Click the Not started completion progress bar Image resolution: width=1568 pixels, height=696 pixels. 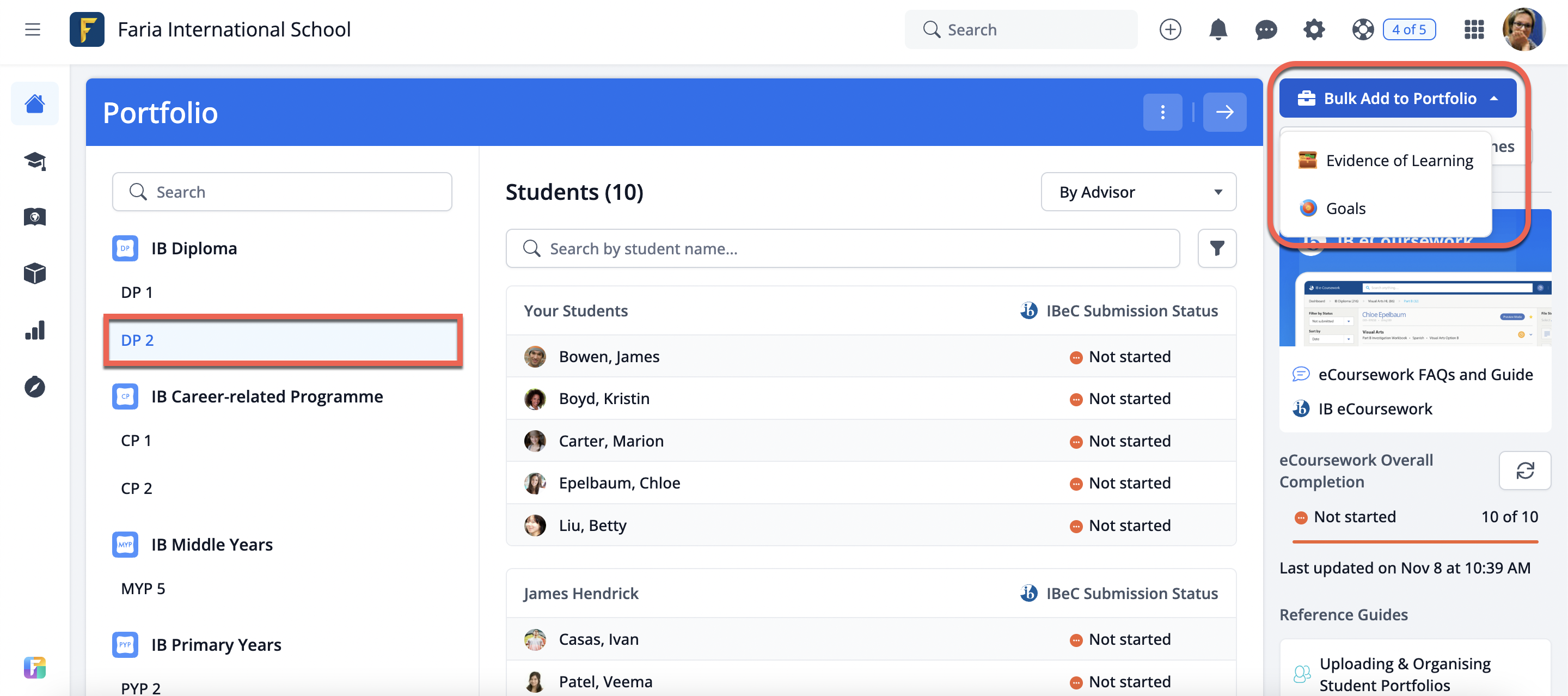pyautogui.click(x=1414, y=541)
